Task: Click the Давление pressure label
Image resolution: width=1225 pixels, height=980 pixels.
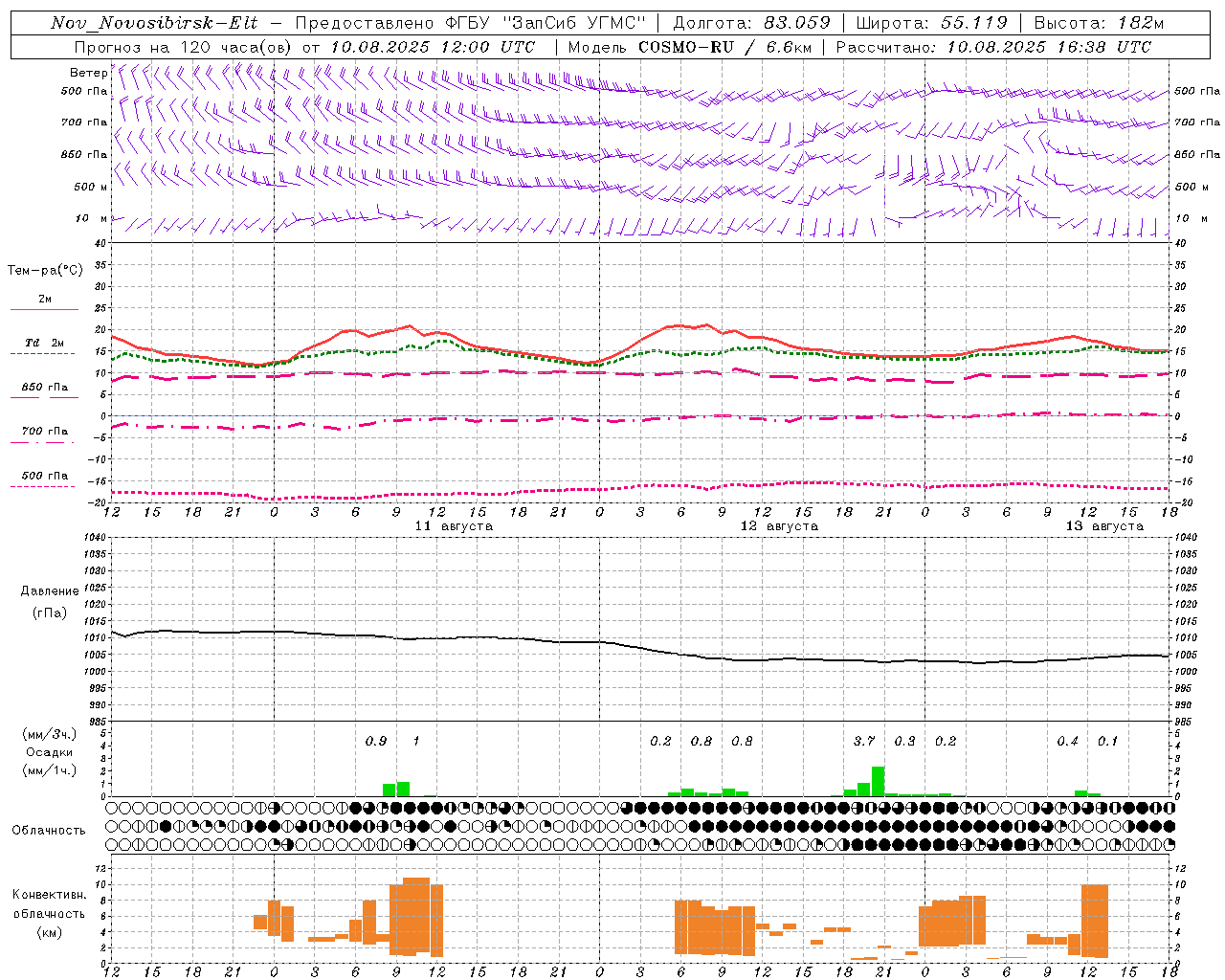Action: (50, 591)
